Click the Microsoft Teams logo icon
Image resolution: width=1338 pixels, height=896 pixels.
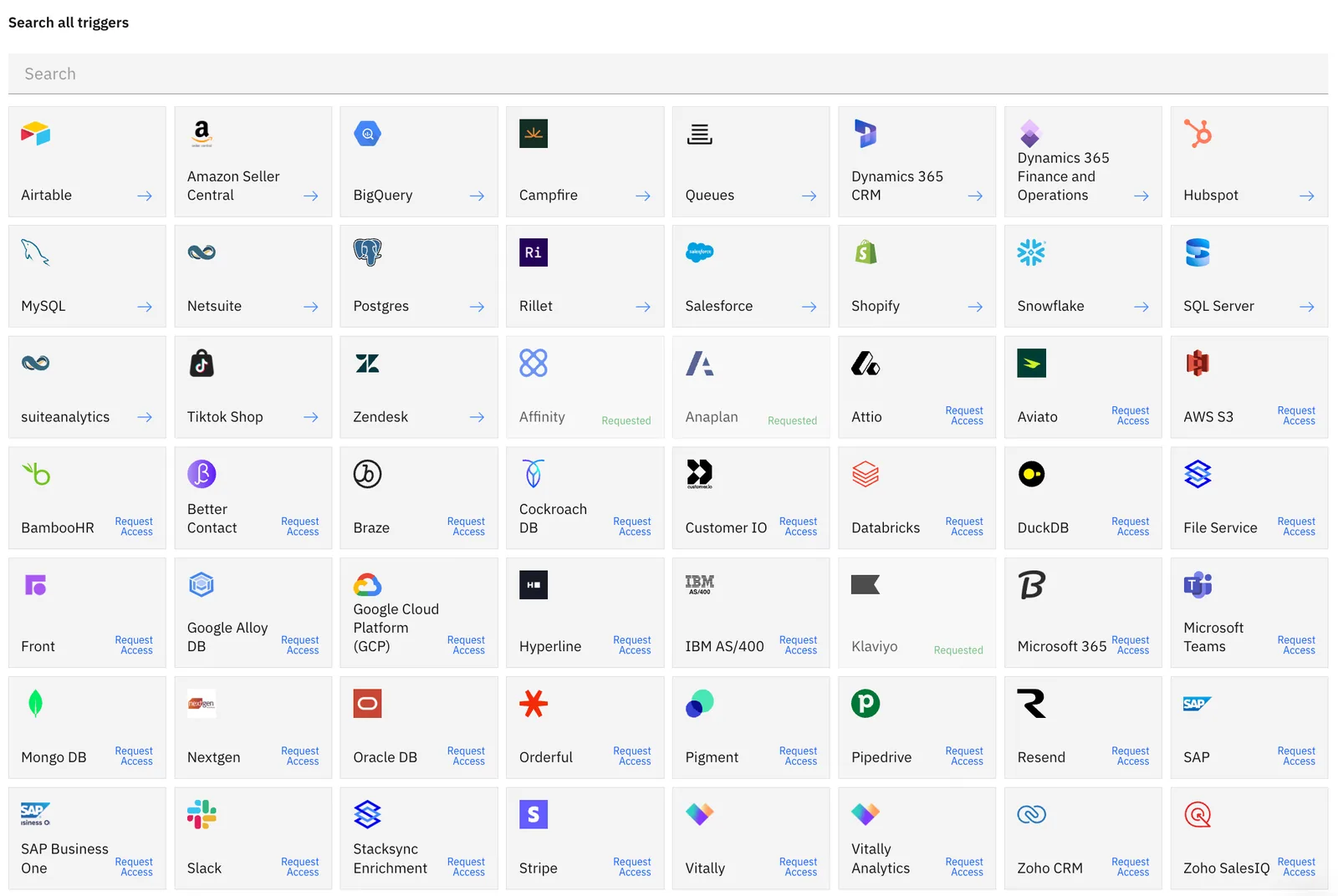pyautogui.click(x=1198, y=585)
